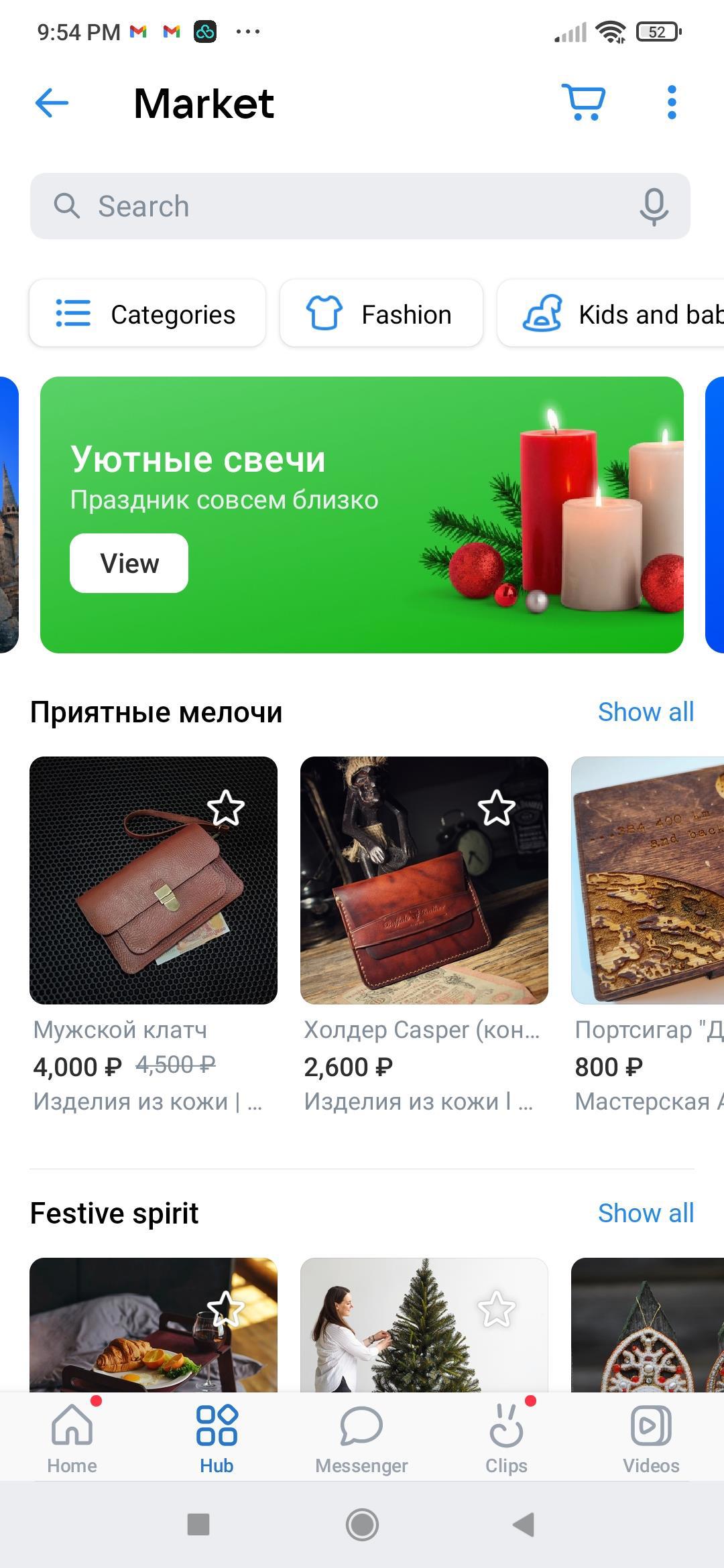Image resolution: width=724 pixels, height=1568 pixels.
Task: Open the Портсигар wooden case thumbnail
Action: (648, 880)
